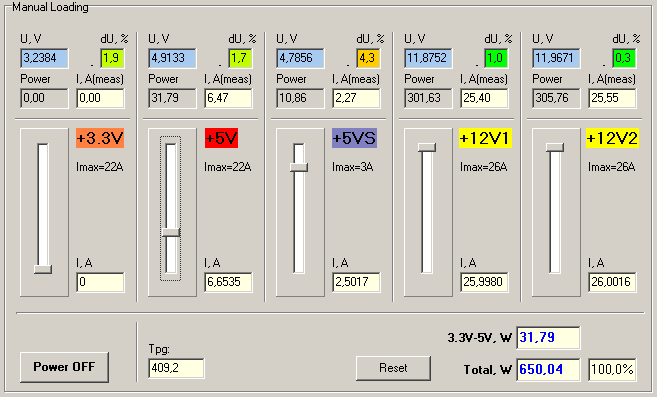The width and height of the screenshot is (657, 397).
Task: Click the green dU deviation value 1,0
Action: point(497,58)
